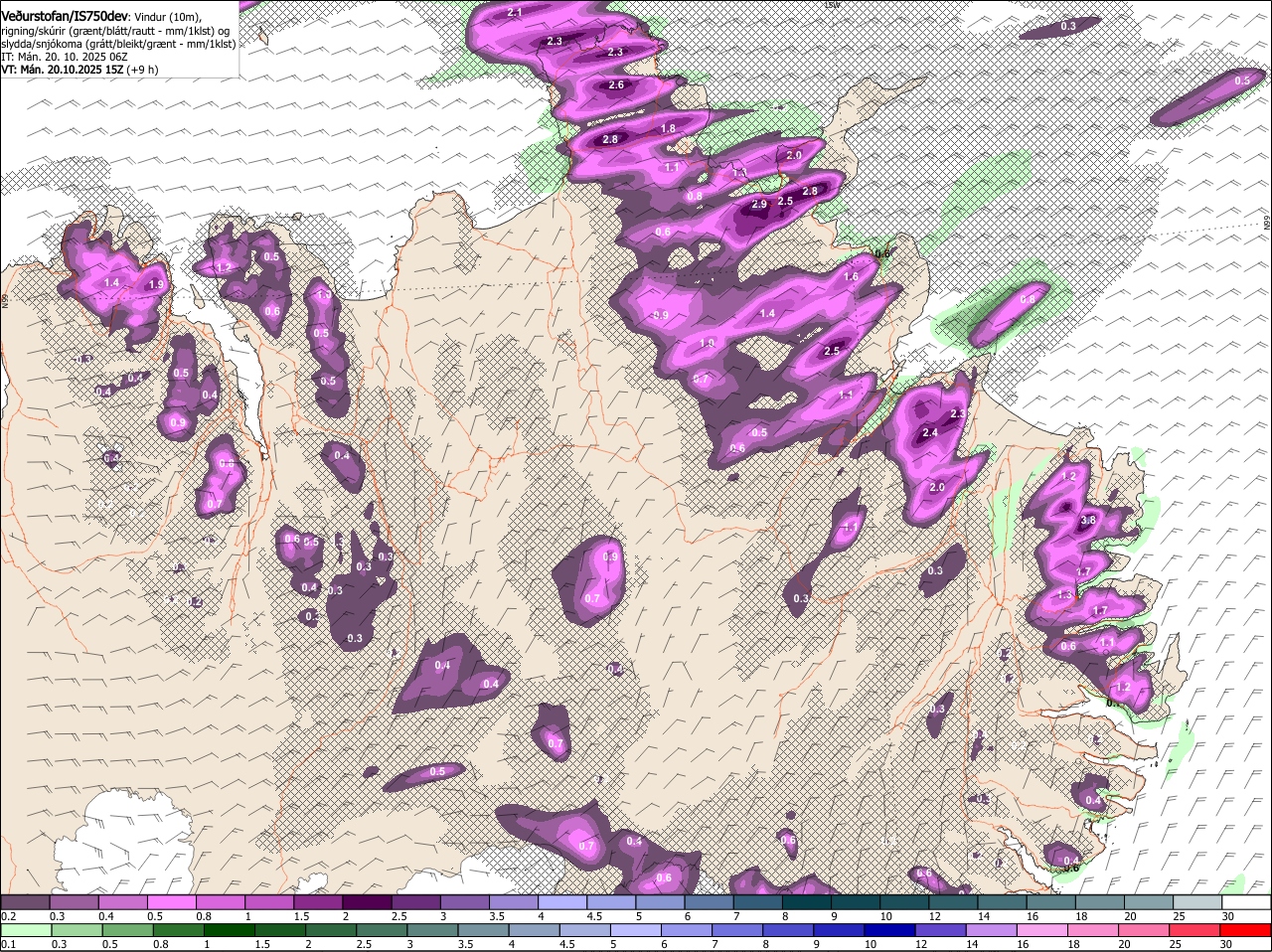Click the 2.4 precipitation value on the map
This screenshot has width=1272, height=952.
pos(930,433)
